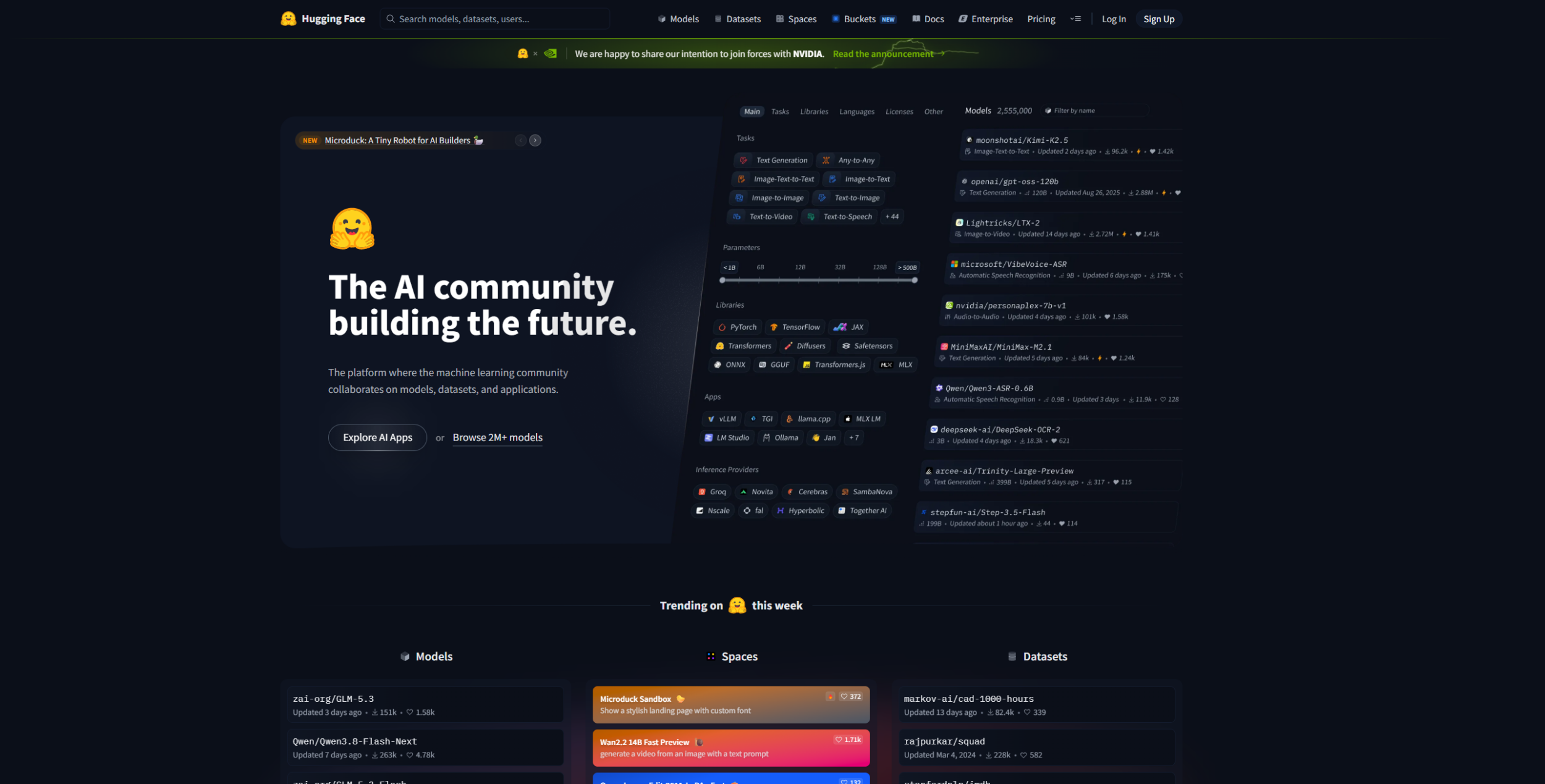Focus the search models, datasets, users field

[495, 19]
